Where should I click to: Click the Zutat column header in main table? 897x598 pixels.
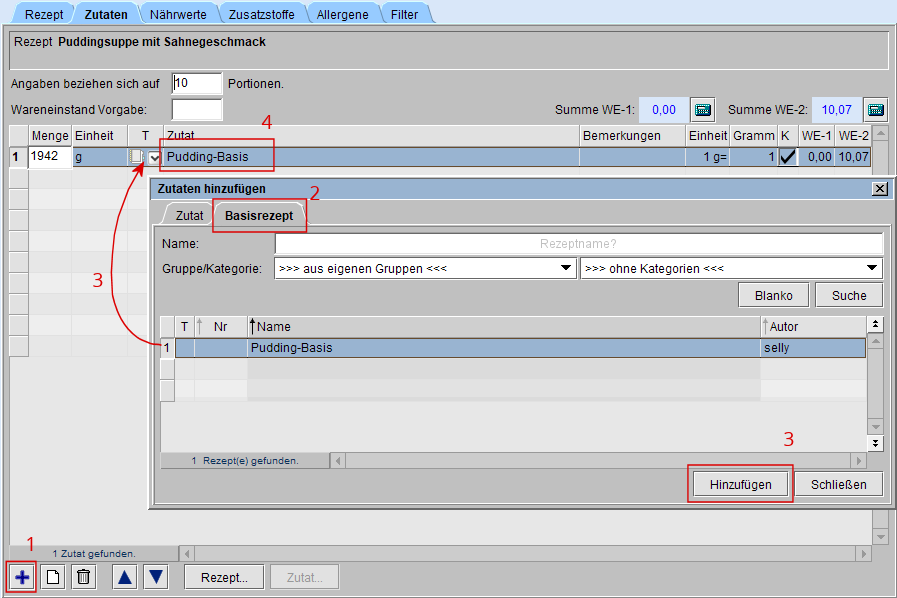[371, 136]
